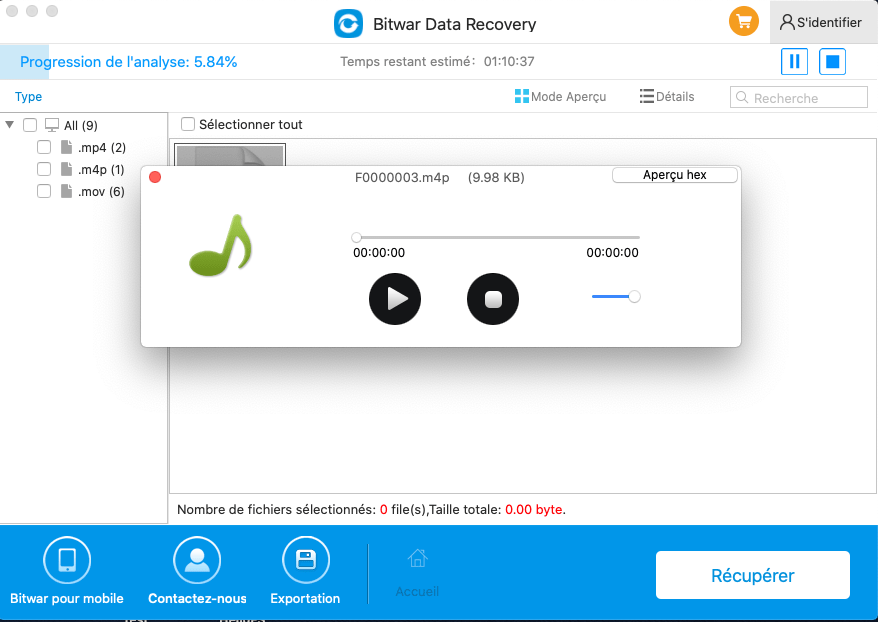This screenshot has width=878, height=622.
Task: Stop the analysis scan
Action: [x=832, y=62]
